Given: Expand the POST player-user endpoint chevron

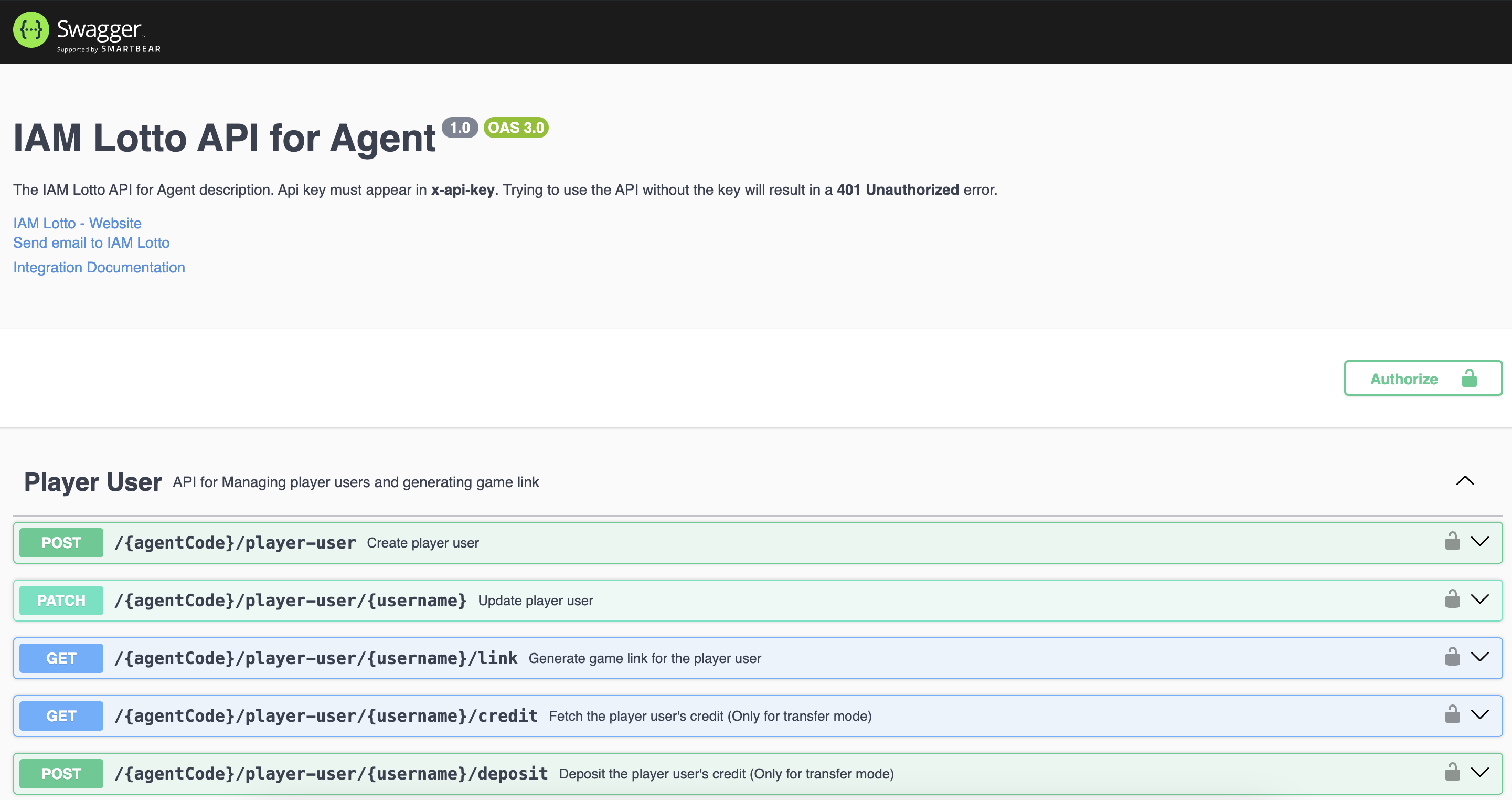Looking at the screenshot, I should click(x=1479, y=542).
